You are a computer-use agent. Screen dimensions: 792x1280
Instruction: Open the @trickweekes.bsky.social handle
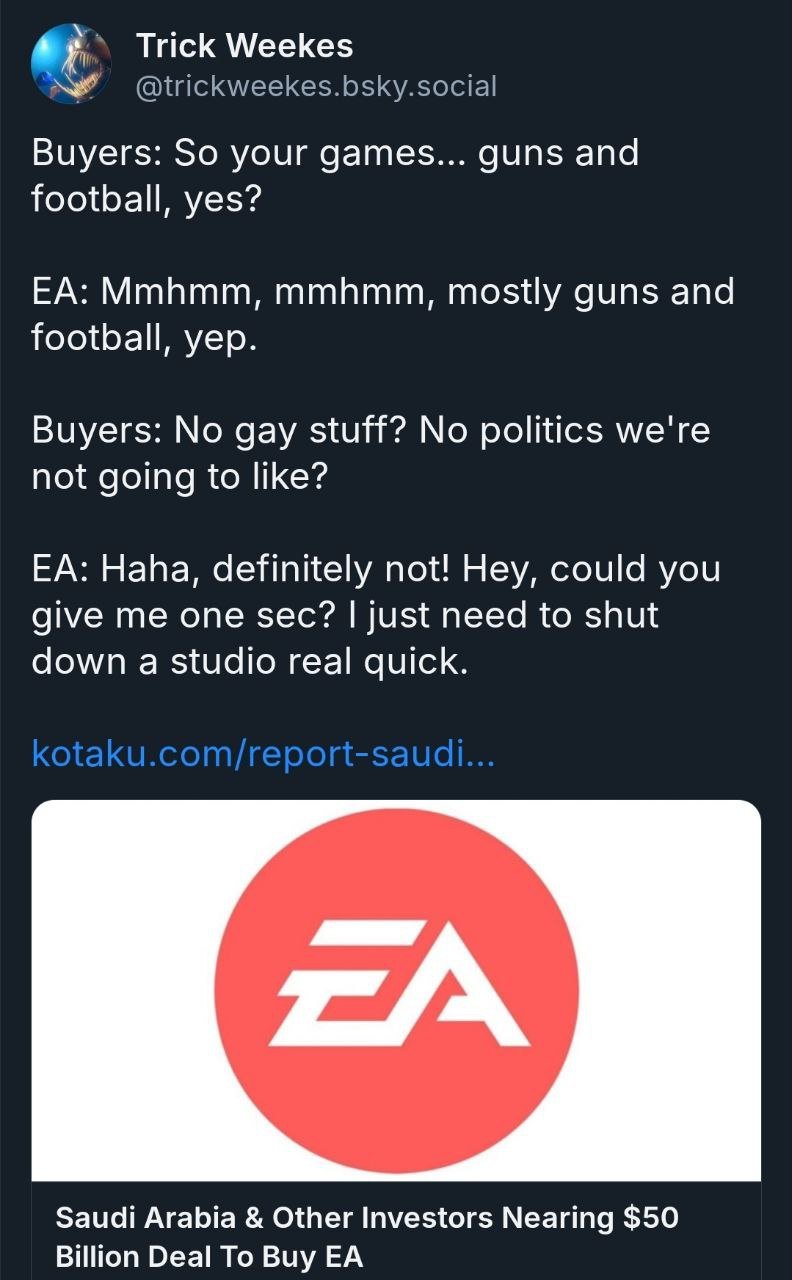316,86
